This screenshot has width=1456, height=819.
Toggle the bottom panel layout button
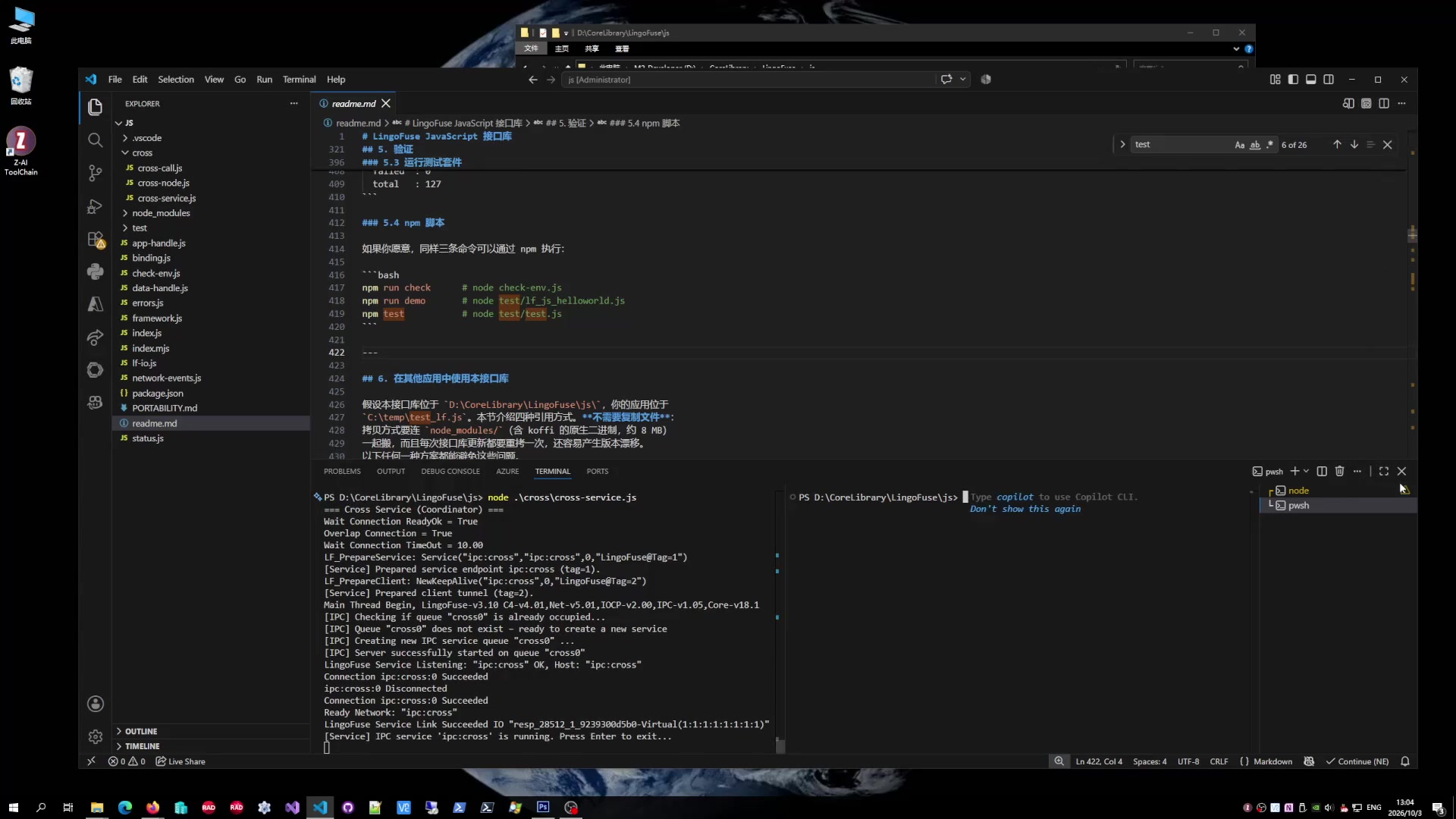(1310, 79)
